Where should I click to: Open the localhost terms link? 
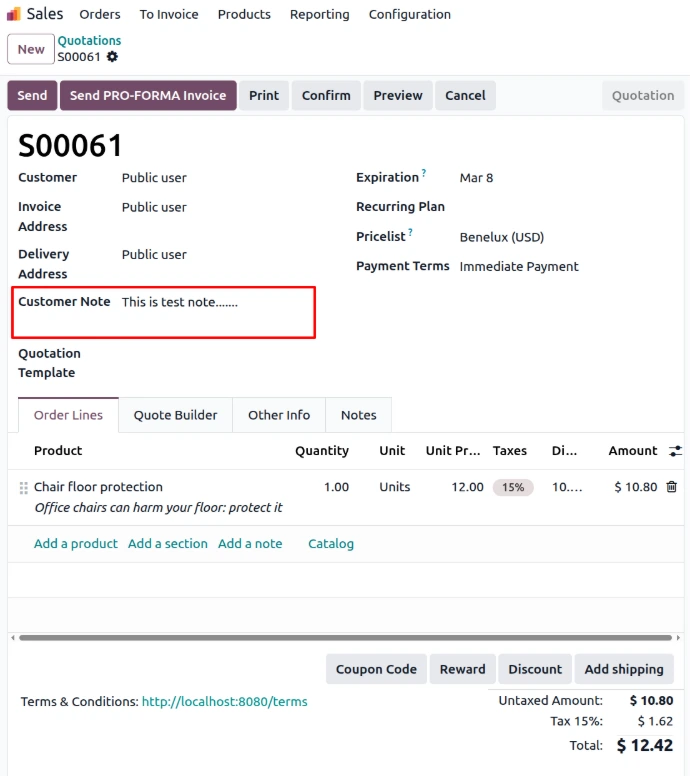pyautogui.click(x=224, y=702)
